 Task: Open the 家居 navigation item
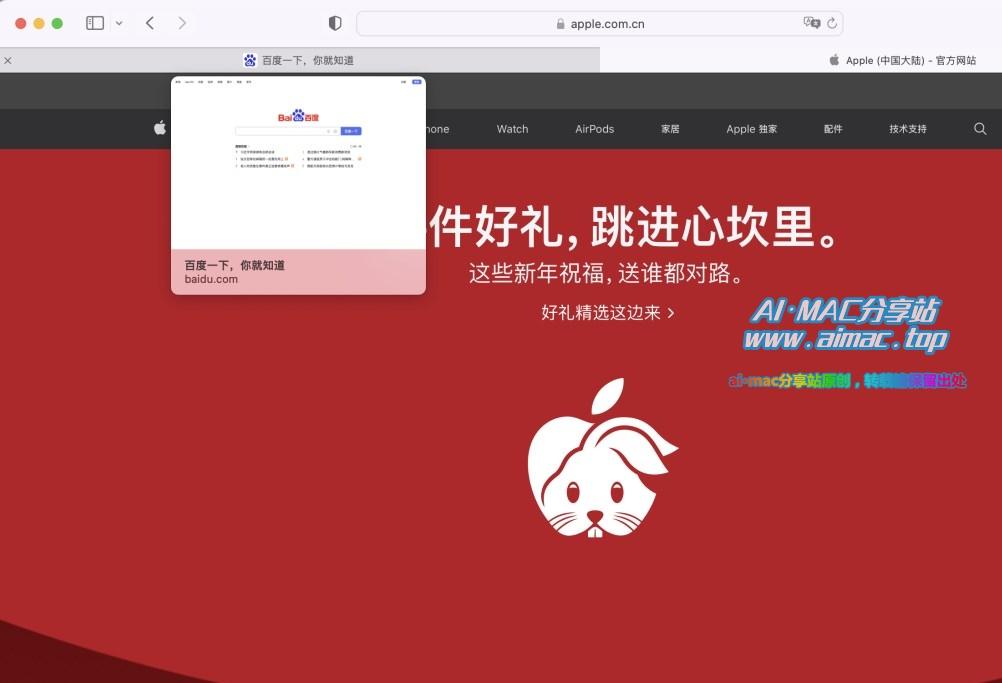coord(670,129)
